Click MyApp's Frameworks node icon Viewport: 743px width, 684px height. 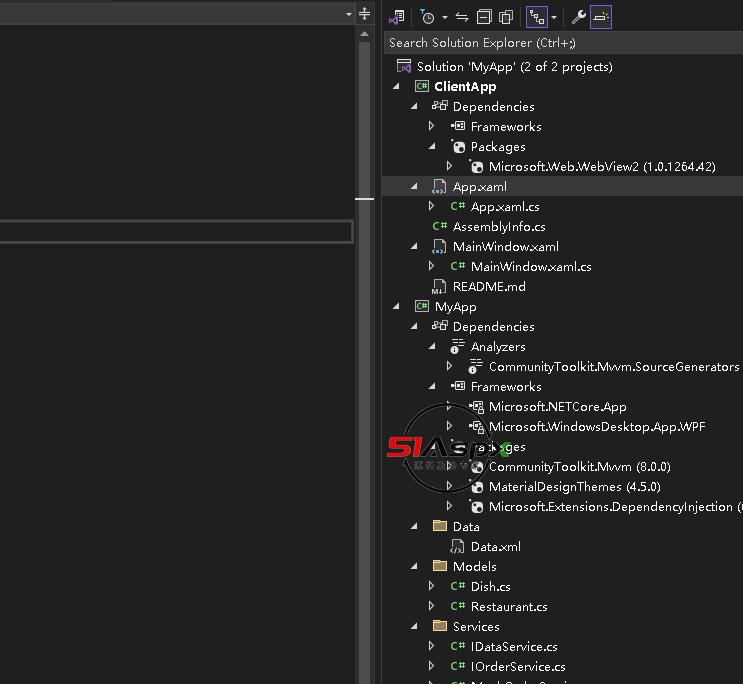[458, 386]
